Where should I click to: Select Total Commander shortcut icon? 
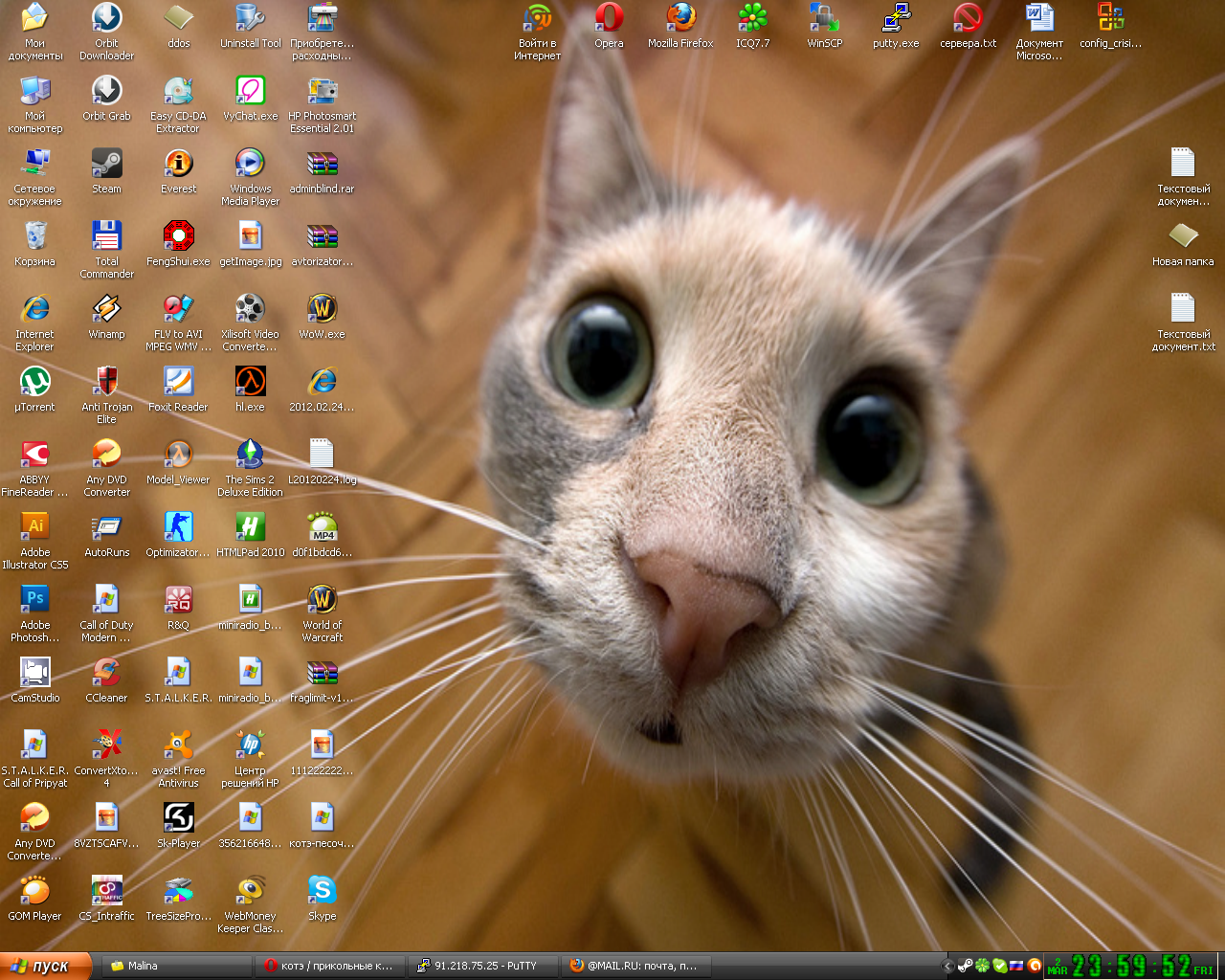point(106,236)
